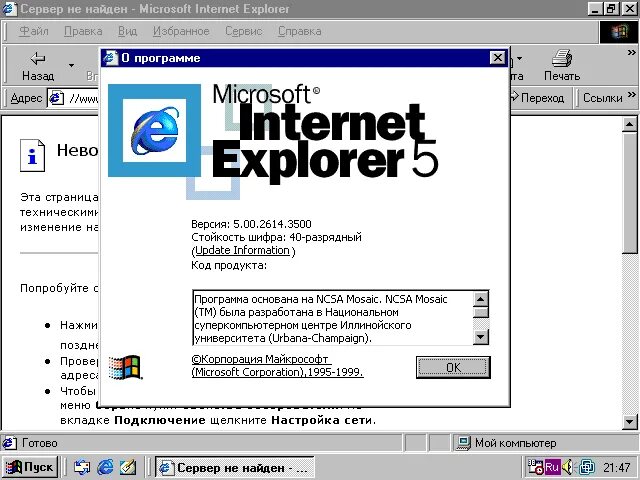The height and width of the screenshot is (480, 640).
Task: Click the Назад back arrow button
Action: (x=38, y=65)
